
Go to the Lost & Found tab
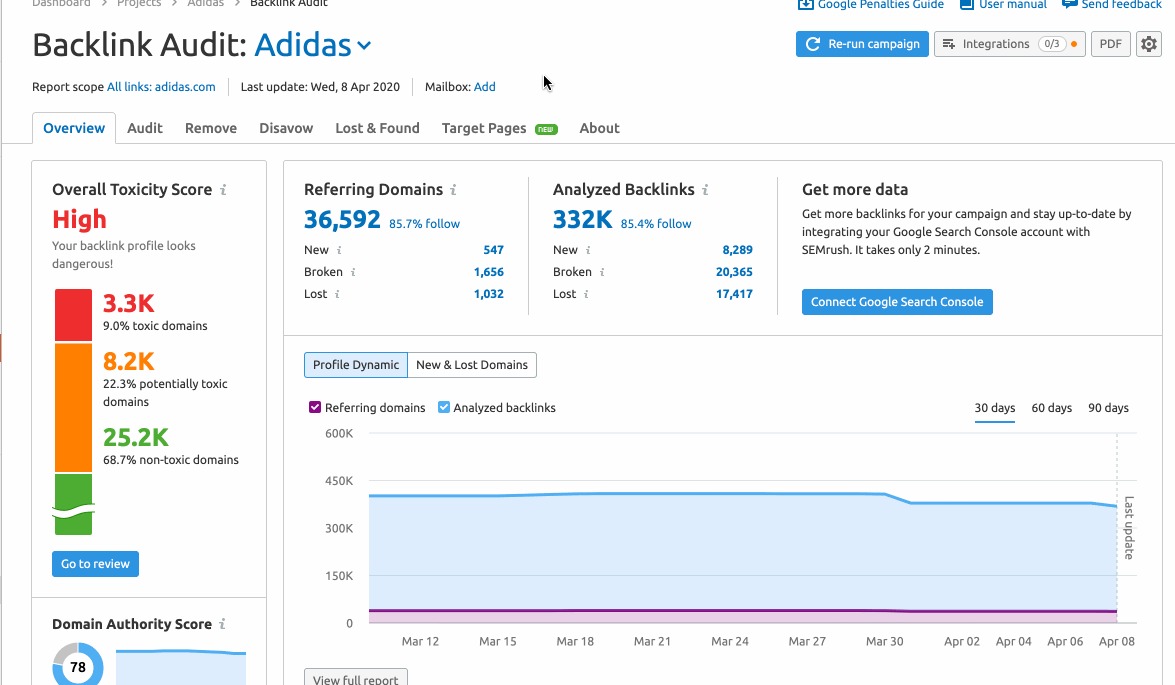(x=377, y=128)
